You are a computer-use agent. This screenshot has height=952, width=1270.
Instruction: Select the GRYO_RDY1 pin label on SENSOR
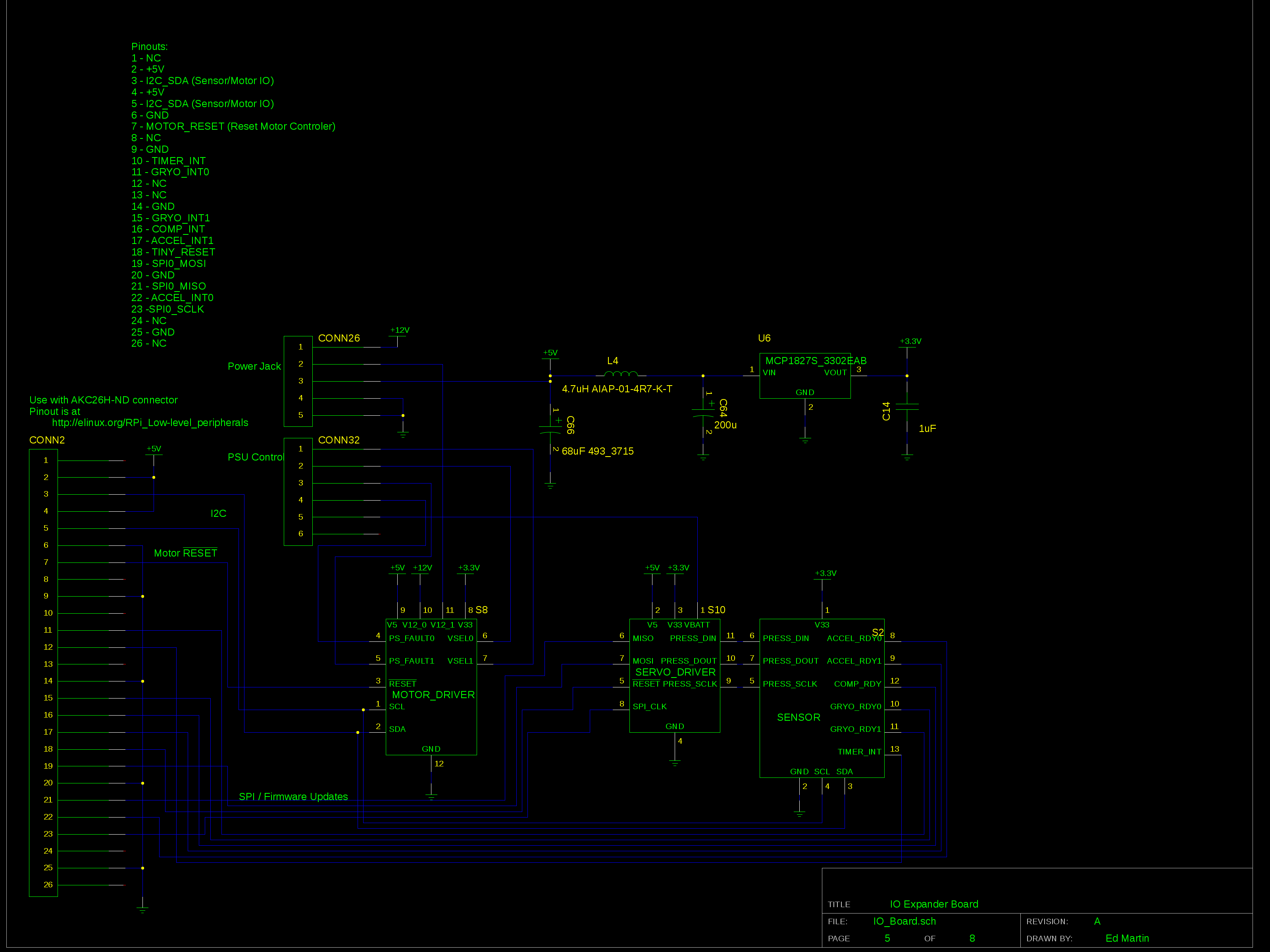(856, 729)
